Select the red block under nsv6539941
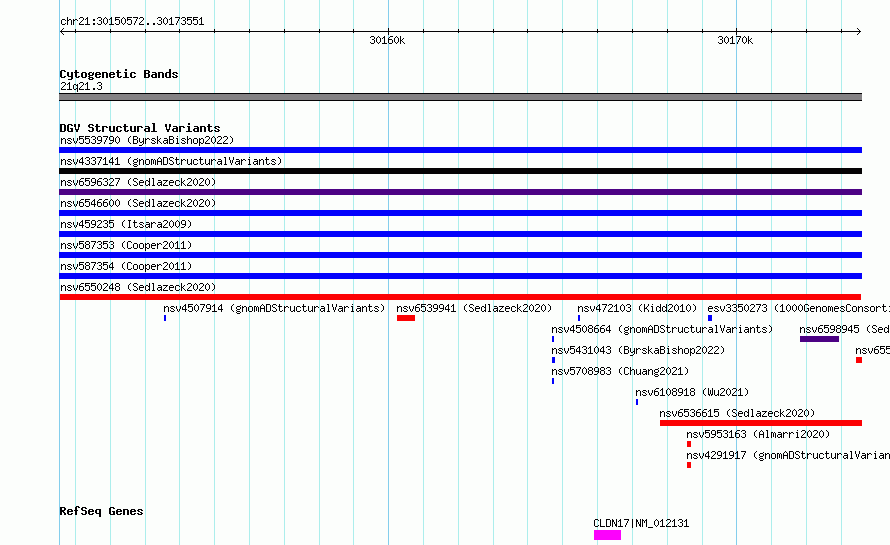The height and width of the screenshot is (545, 890). point(406,318)
